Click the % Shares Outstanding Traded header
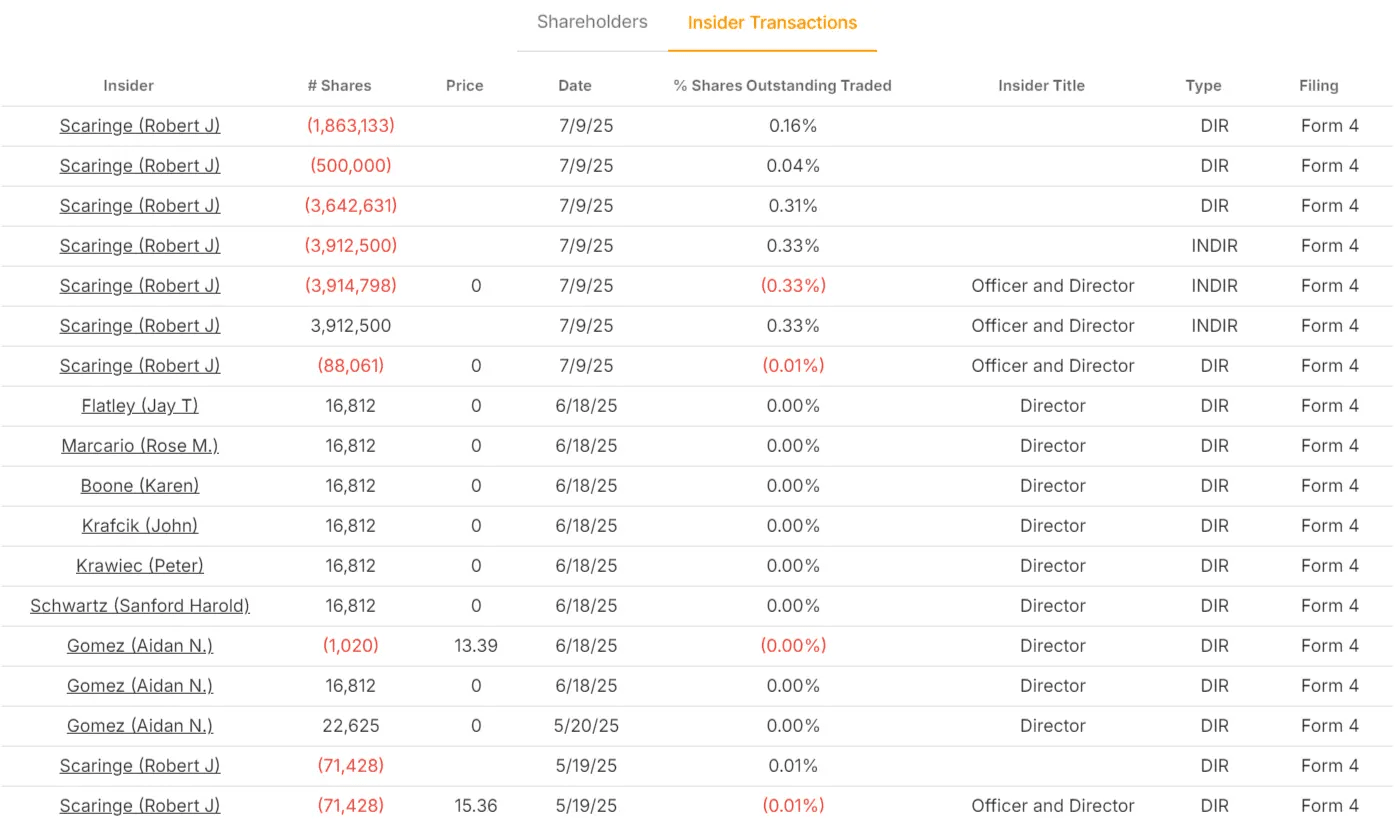 click(782, 86)
